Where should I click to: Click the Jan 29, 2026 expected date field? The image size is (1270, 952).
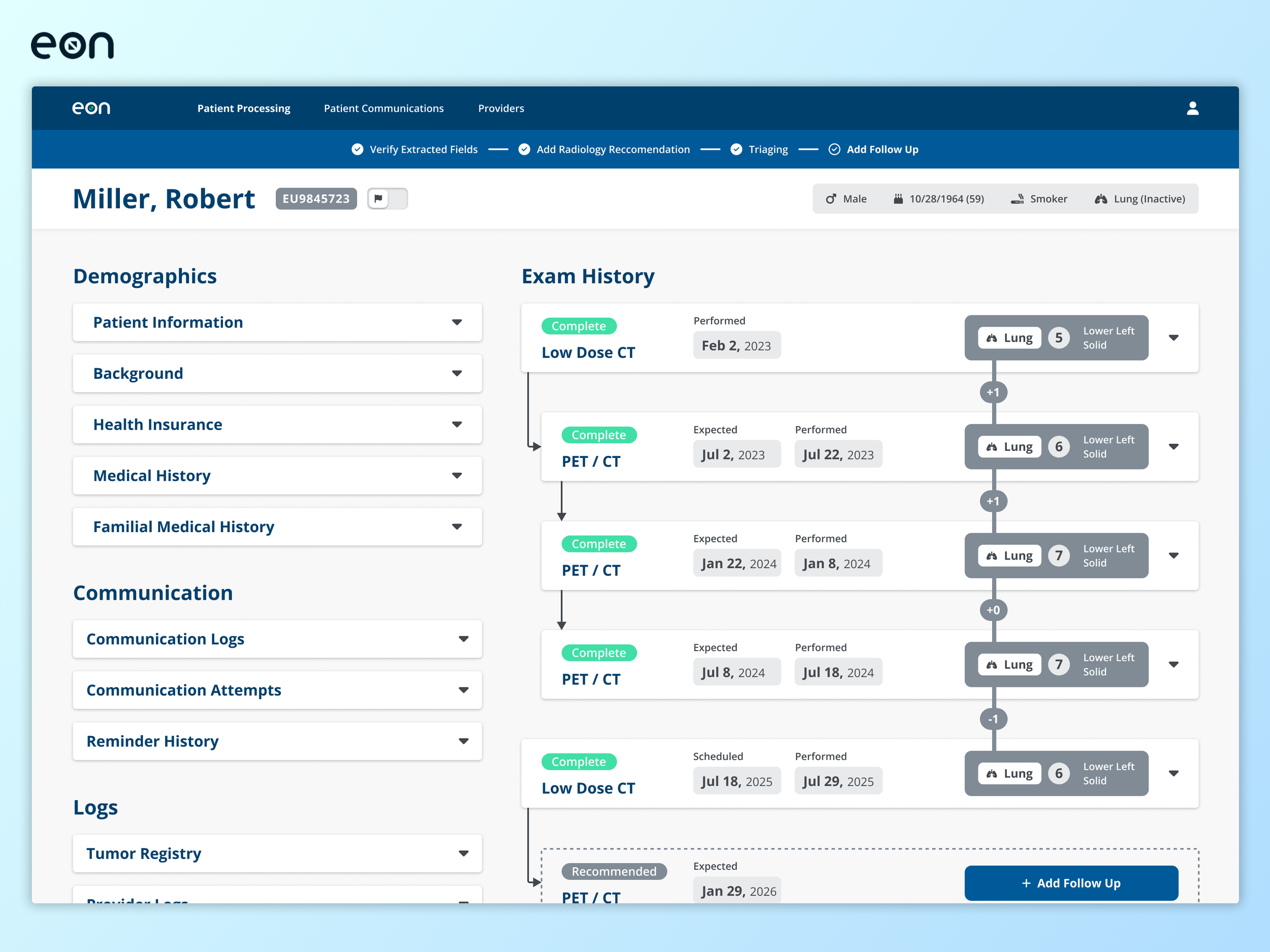click(737, 891)
